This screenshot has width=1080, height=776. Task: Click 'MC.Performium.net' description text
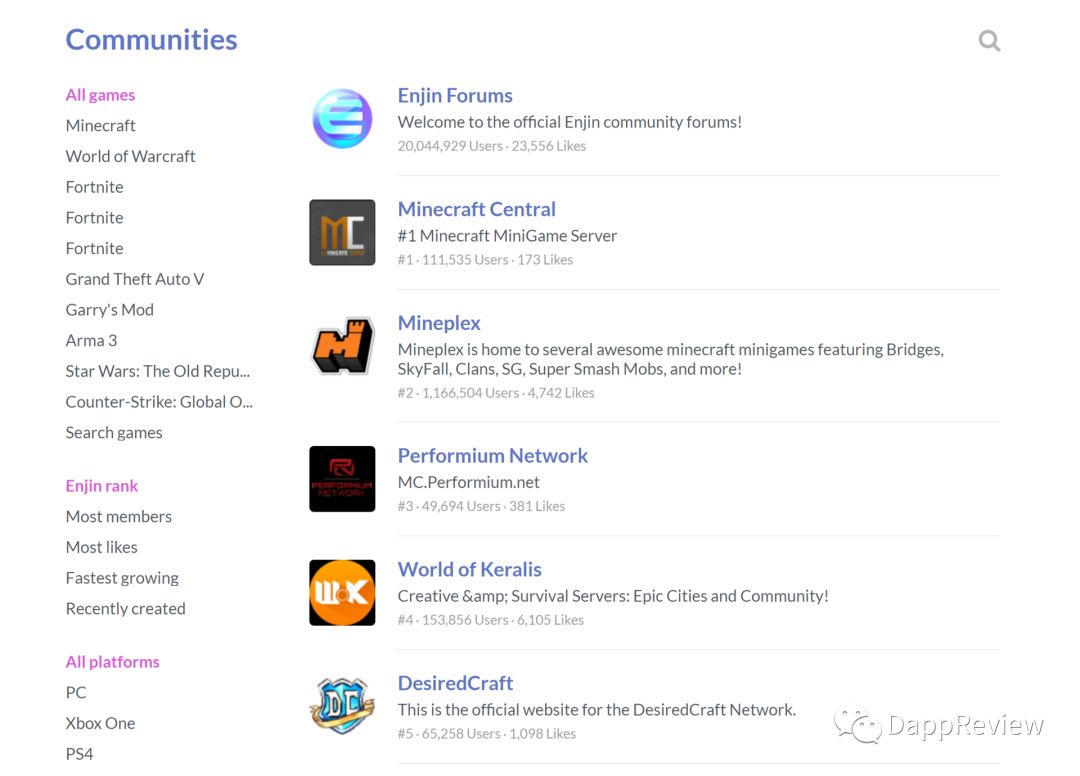(469, 483)
